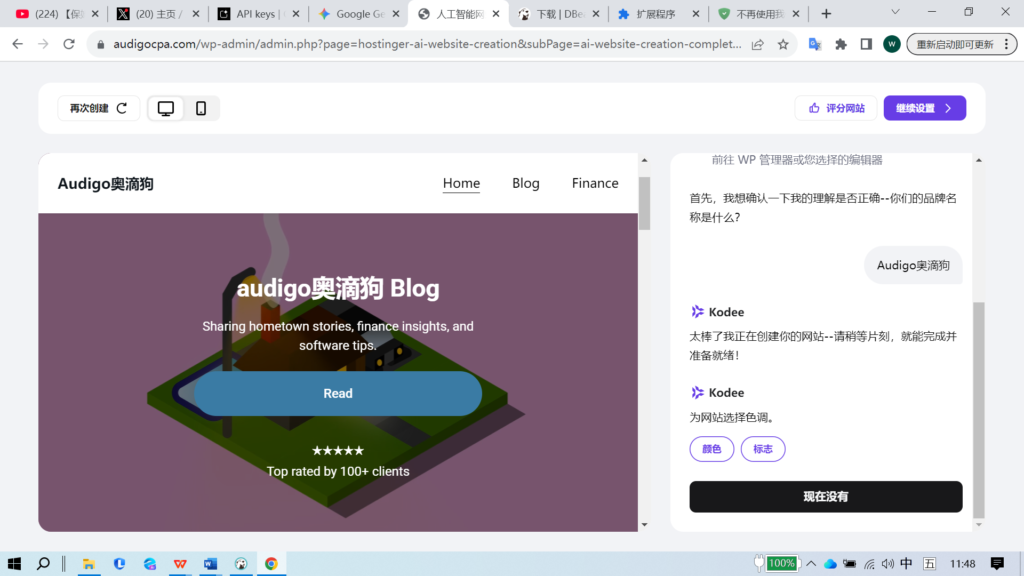The width and height of the screenshot is (1024, 576).
Task: Toggle the Chrome side panel icon
Action: [866, 44]
